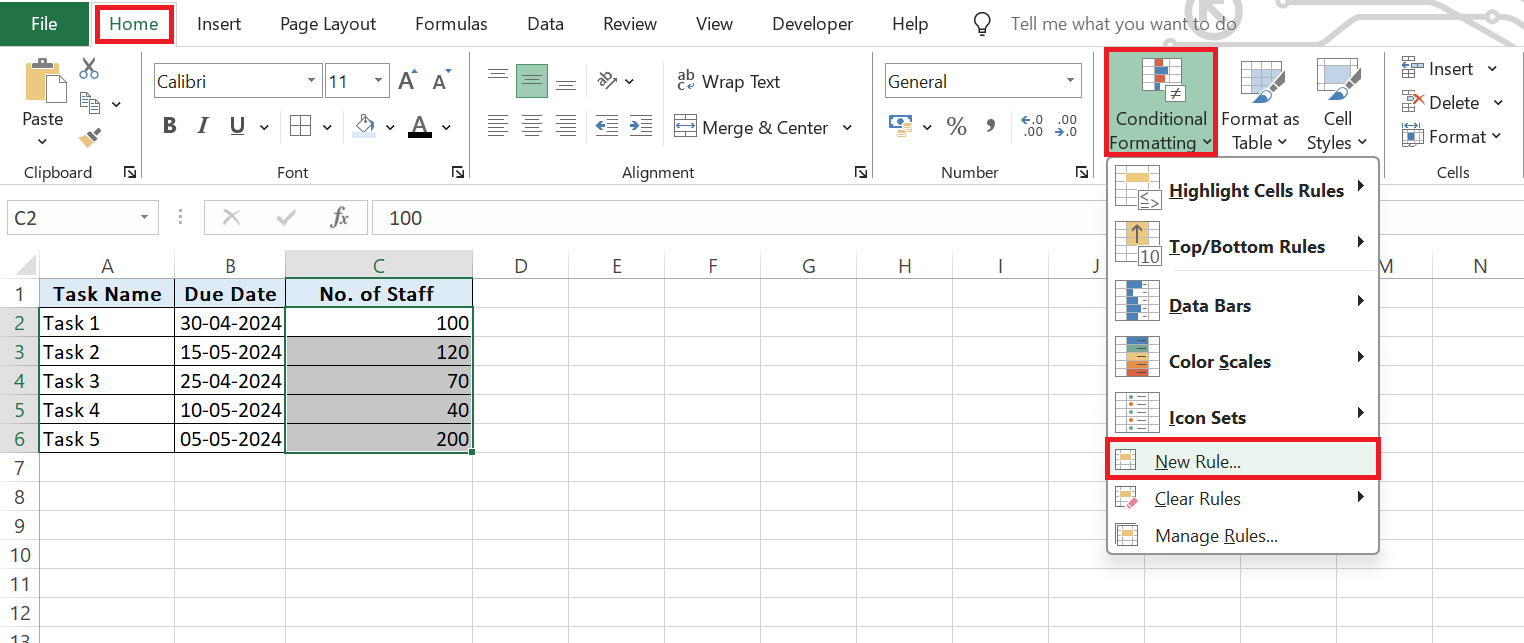1524x643 pixels.
Task: Toggle Underline formatting
Action: click(237, 126)
